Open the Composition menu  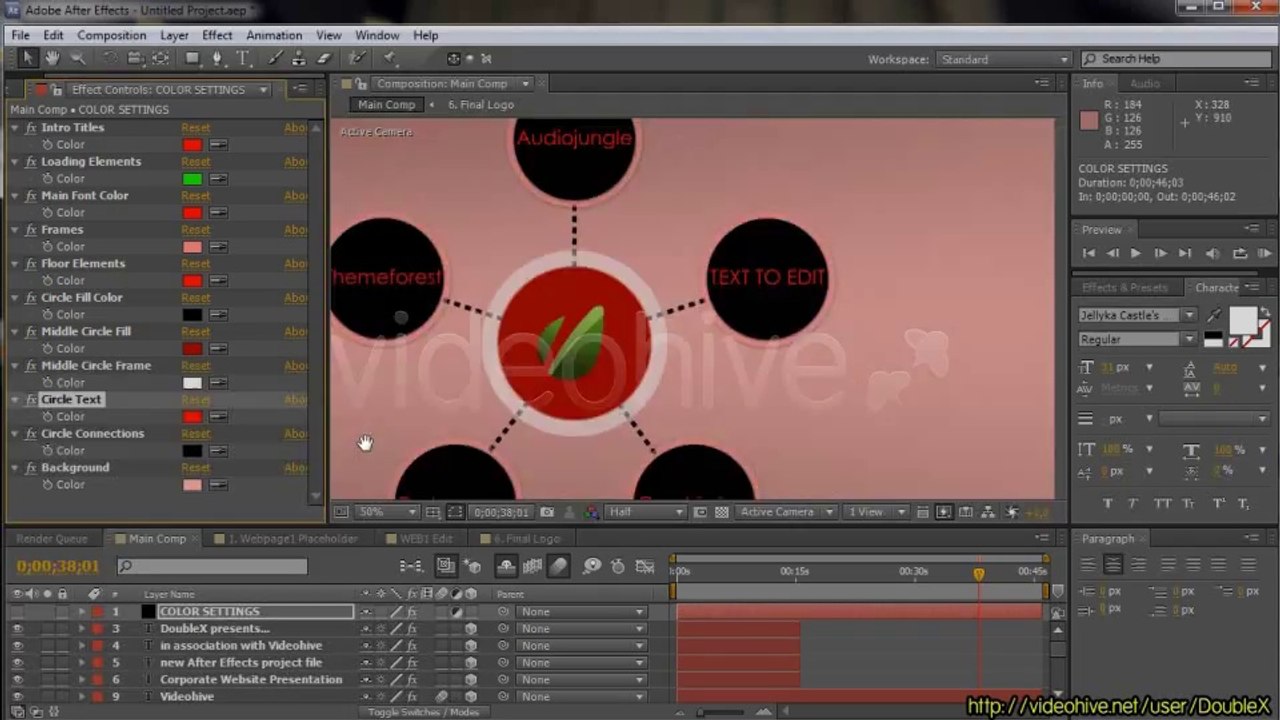click(x=112, y=35)
